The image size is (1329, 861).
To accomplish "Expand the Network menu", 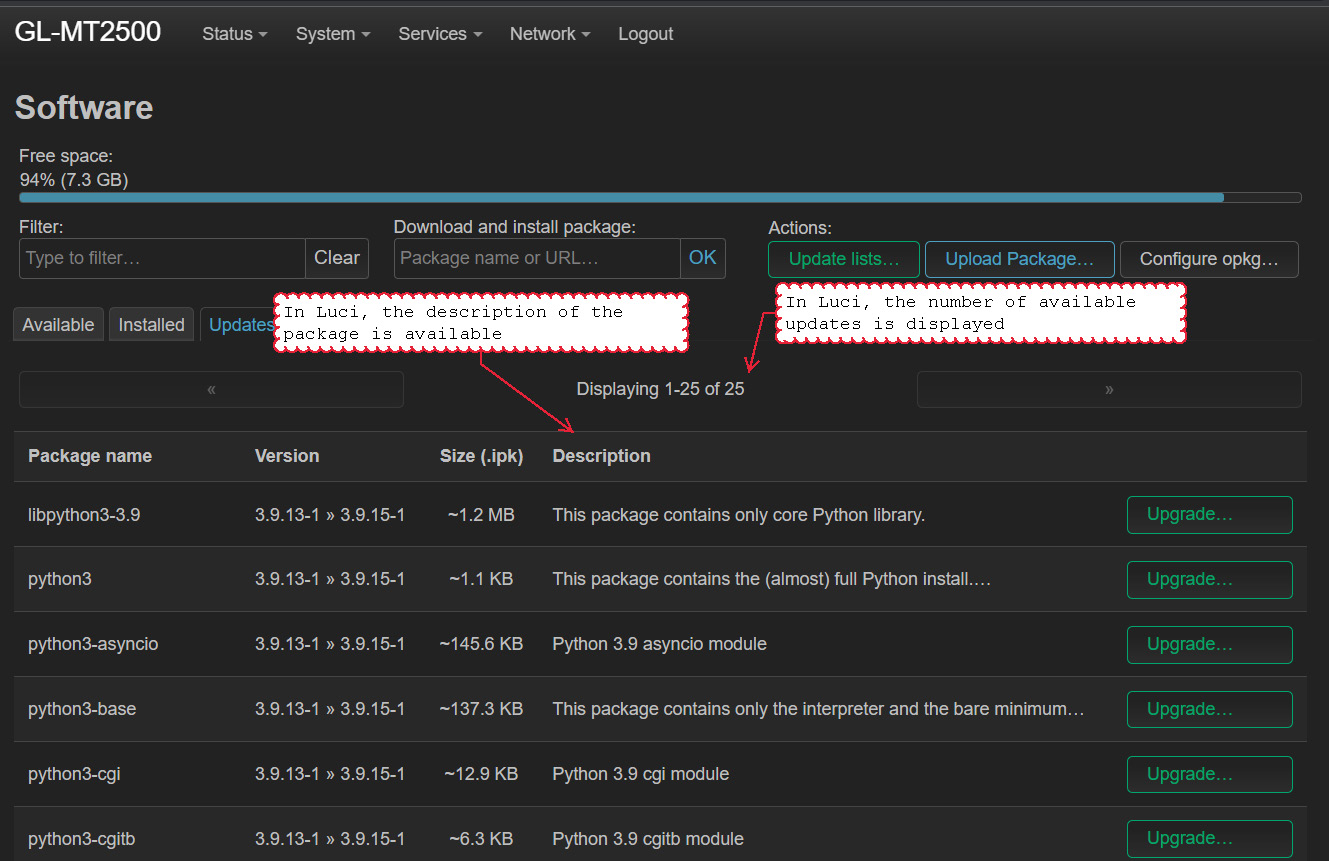I will (550, 34).
